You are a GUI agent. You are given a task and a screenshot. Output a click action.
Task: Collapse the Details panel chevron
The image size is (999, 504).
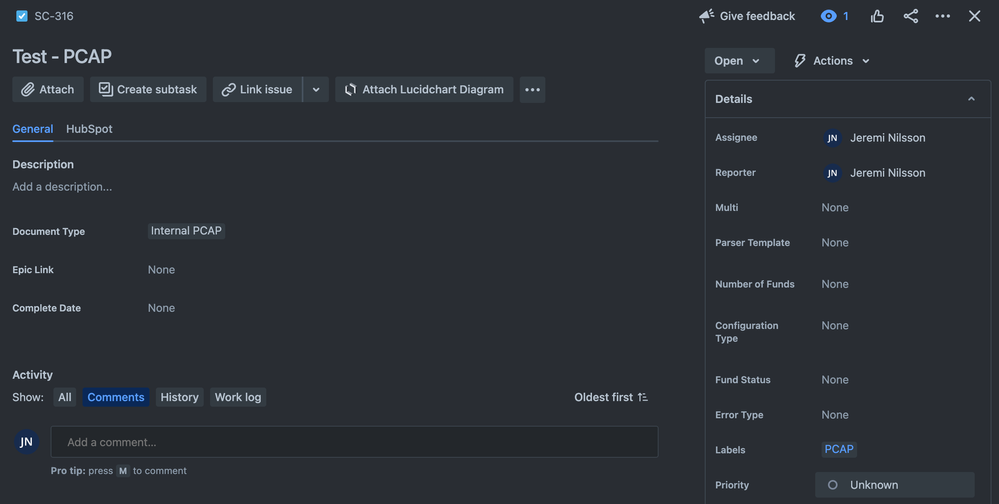tap(972, 99)
